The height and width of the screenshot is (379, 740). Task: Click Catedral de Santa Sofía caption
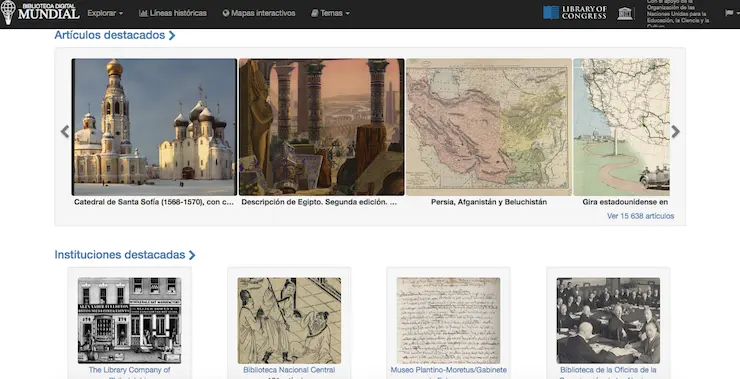pyautogui.click(x=154, y=202)
